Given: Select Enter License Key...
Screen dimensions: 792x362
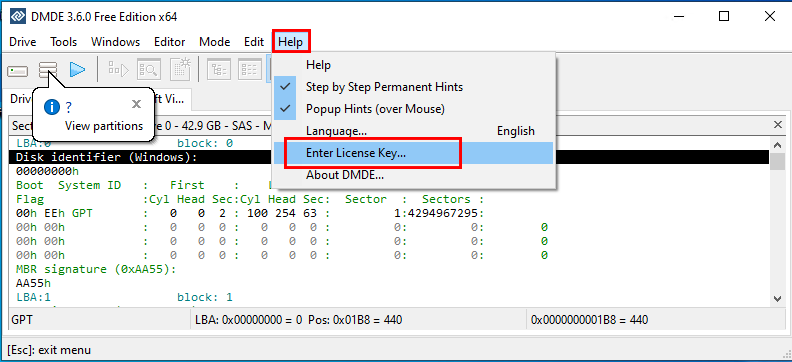Looking at the screenshot, I should (x=414, y=153).
